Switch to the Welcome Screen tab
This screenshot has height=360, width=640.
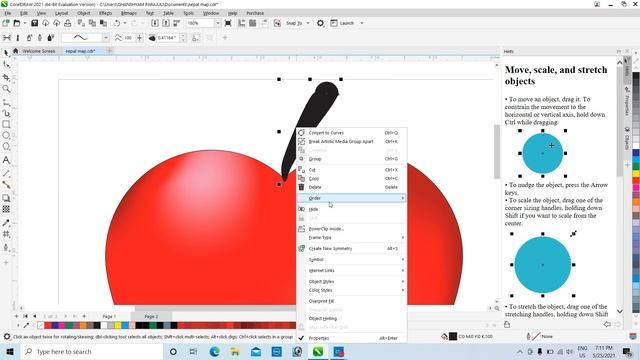[x=39, y=51]
